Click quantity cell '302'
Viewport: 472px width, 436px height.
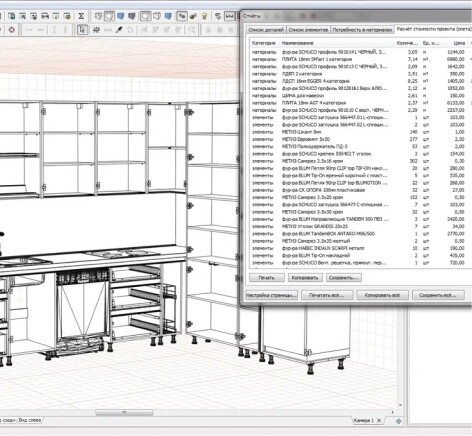tap(413, 161)
